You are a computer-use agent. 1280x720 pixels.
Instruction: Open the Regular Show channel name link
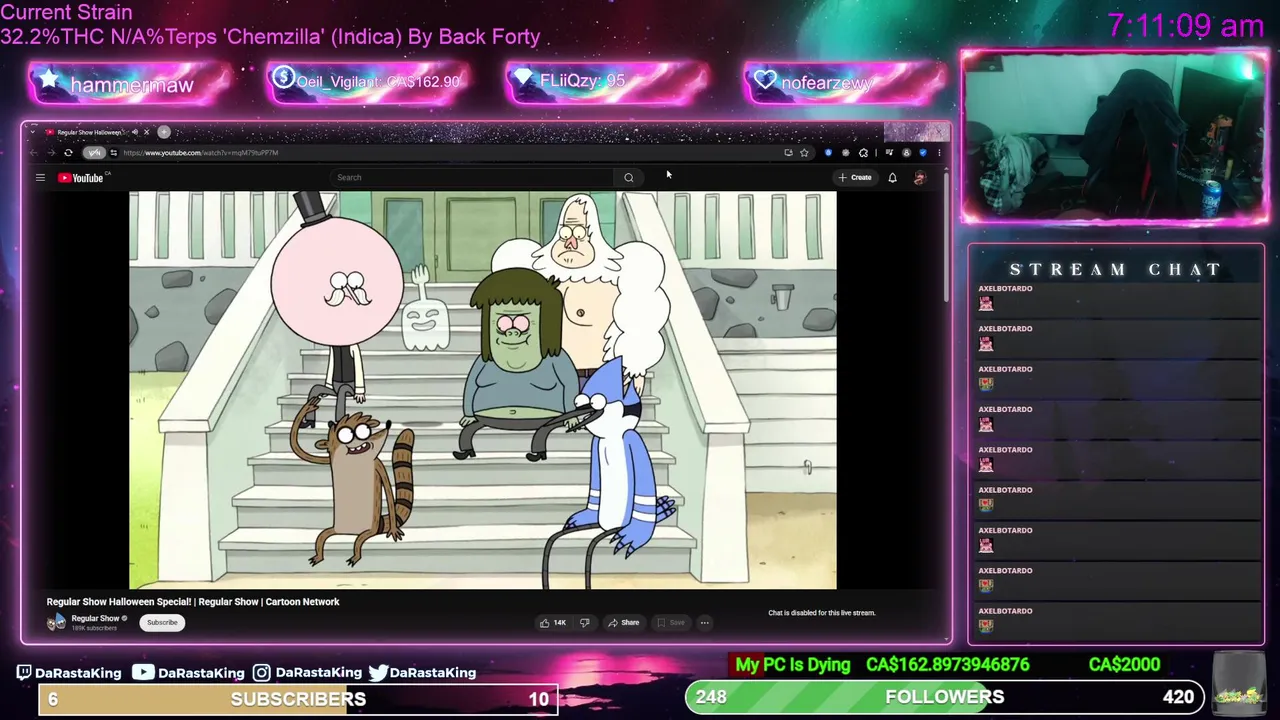click(x=95, y=618)
